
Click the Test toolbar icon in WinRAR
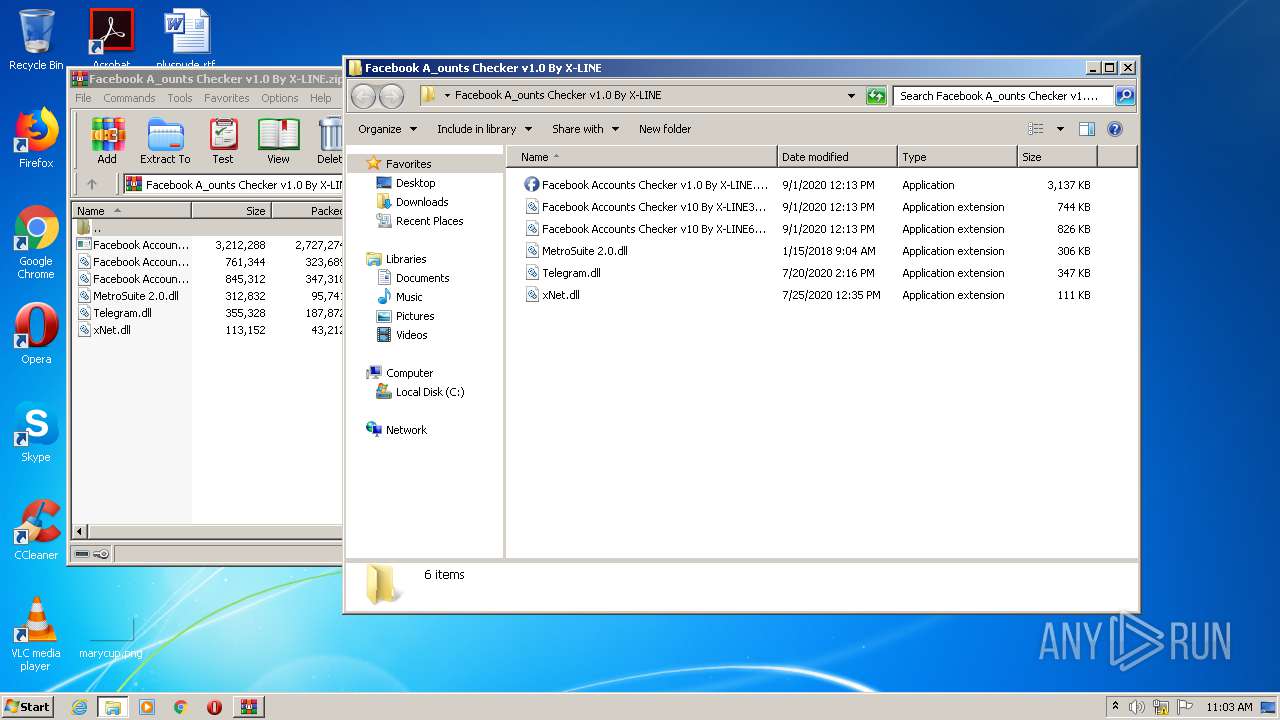(x=223, y=141)
